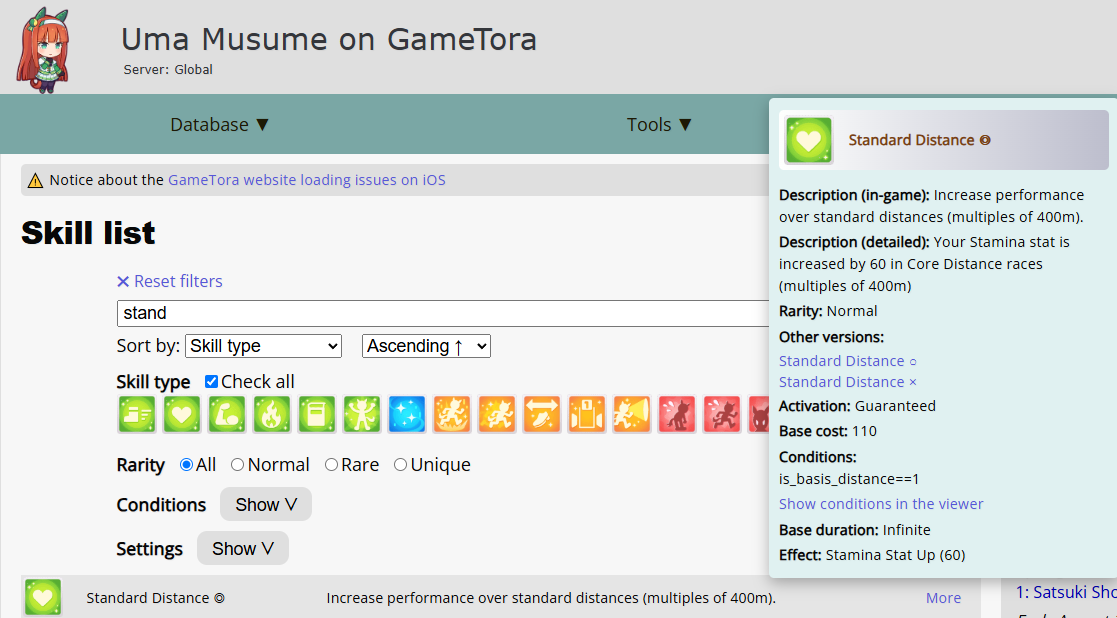Toggle the blue sparkle skill type filter

tap(407, 414)
